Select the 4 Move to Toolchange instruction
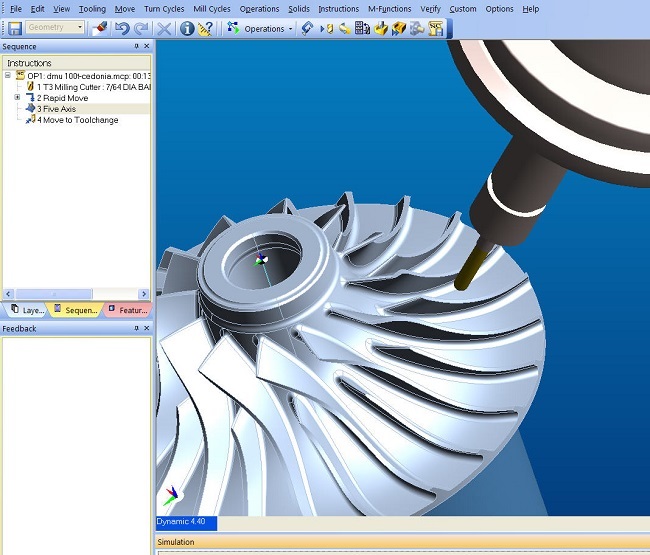Screen dimensions: 650x555 point(77,120)
